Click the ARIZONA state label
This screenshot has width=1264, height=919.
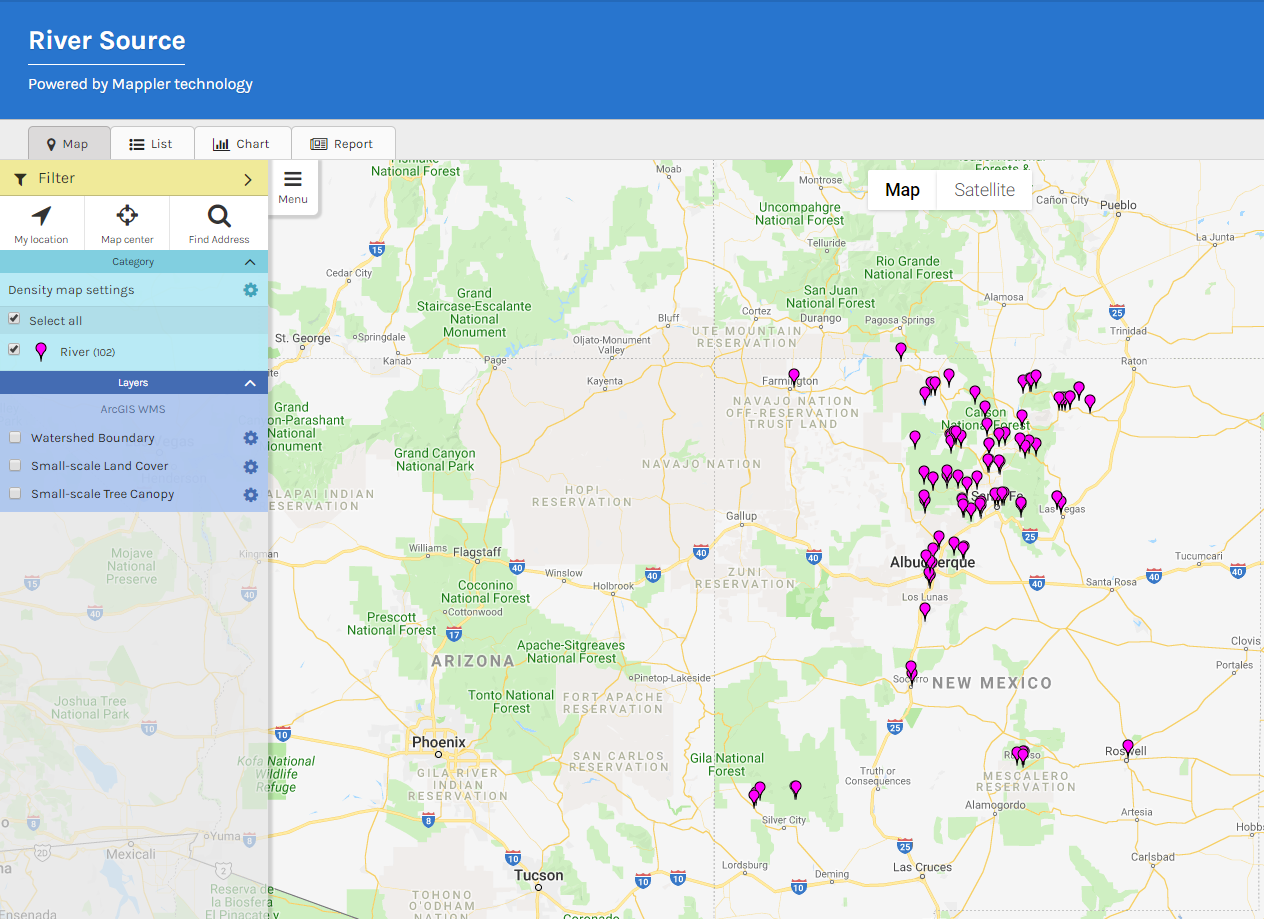click(x=473, y=661)
